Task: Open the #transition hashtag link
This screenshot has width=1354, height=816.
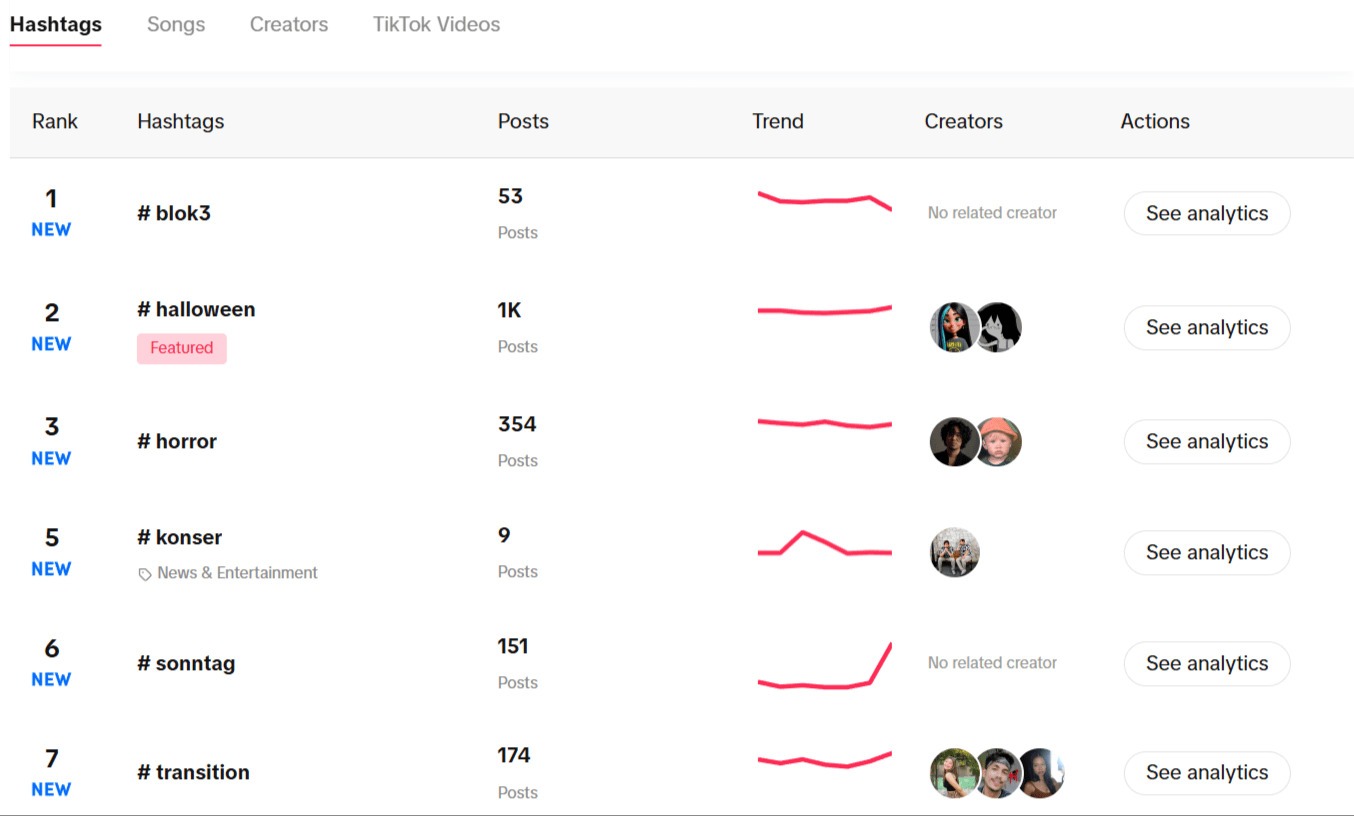Action: (x=193, y=772)
